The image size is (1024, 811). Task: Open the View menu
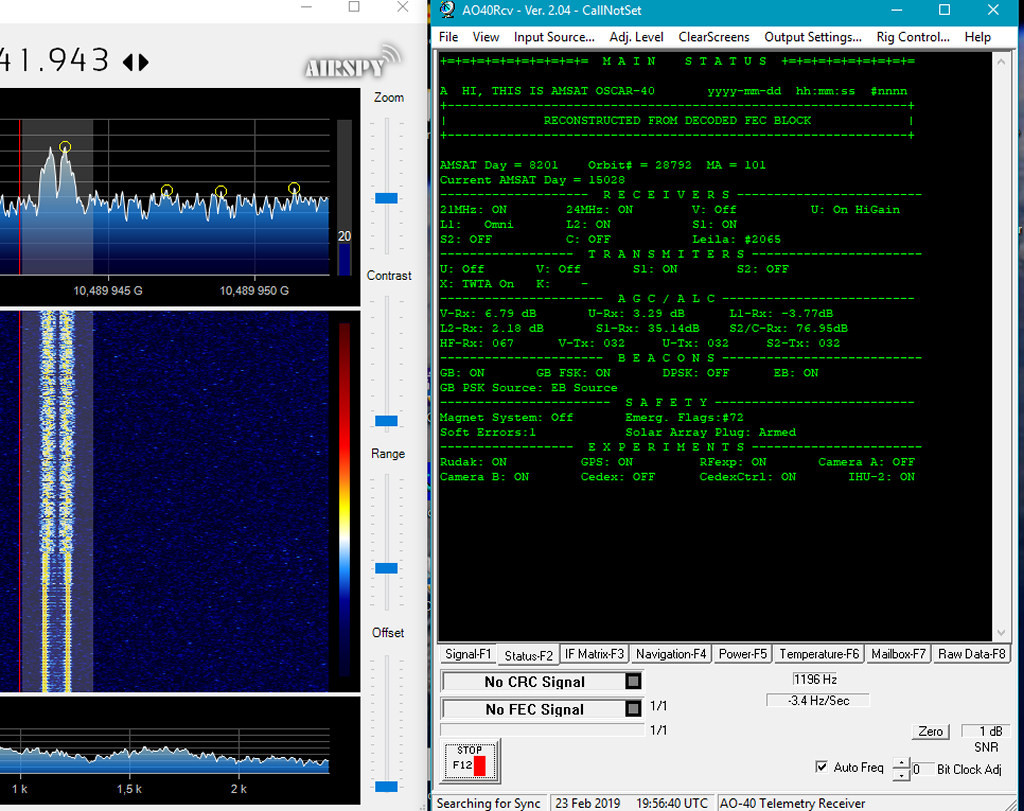[x=486, y=37]
